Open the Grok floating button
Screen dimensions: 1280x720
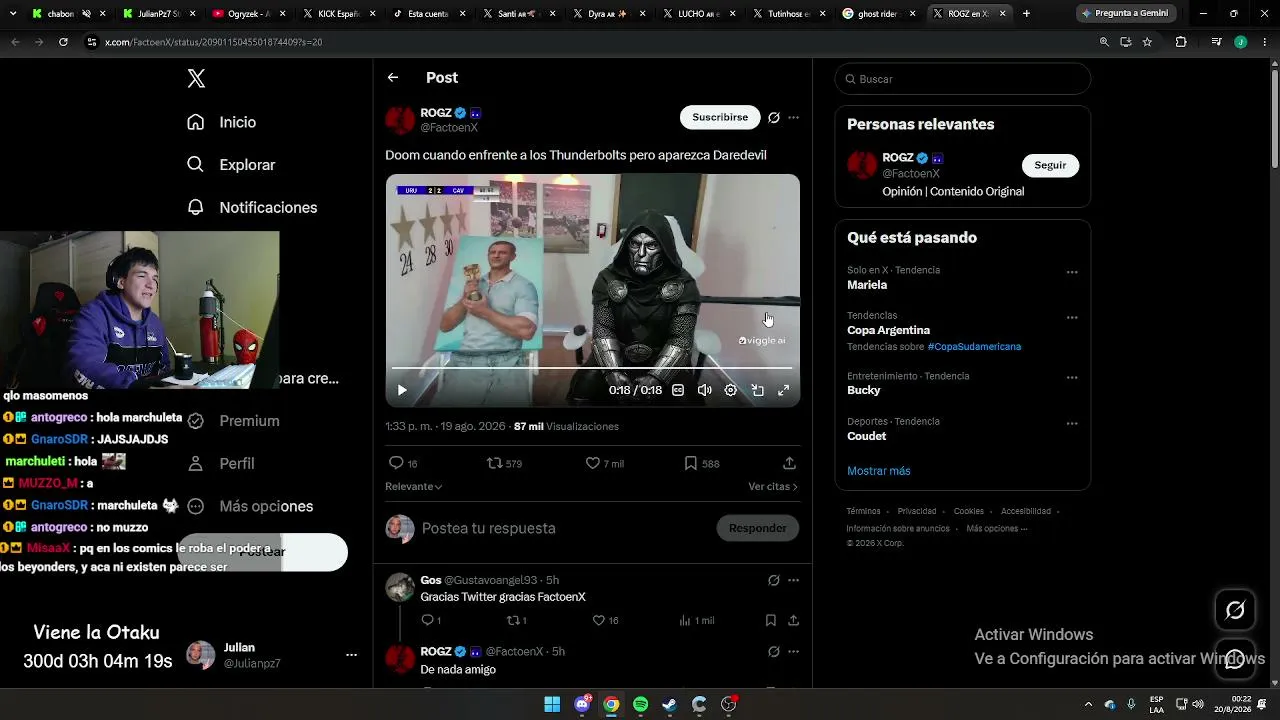tap(1235, 610)
